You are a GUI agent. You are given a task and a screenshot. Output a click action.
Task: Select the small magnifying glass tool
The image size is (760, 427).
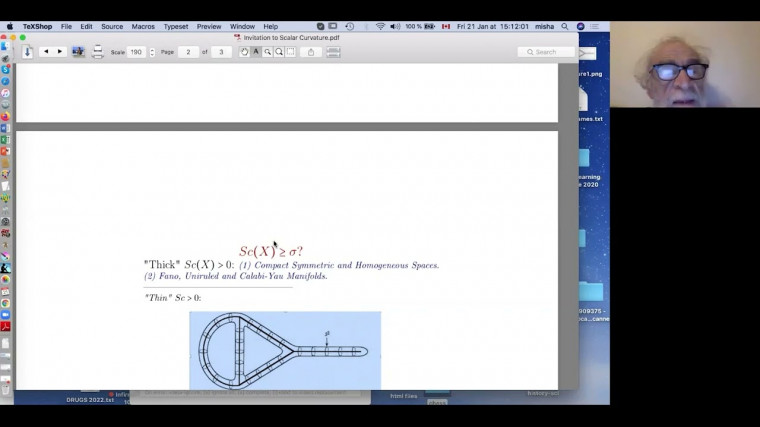[x=268, y=52]
